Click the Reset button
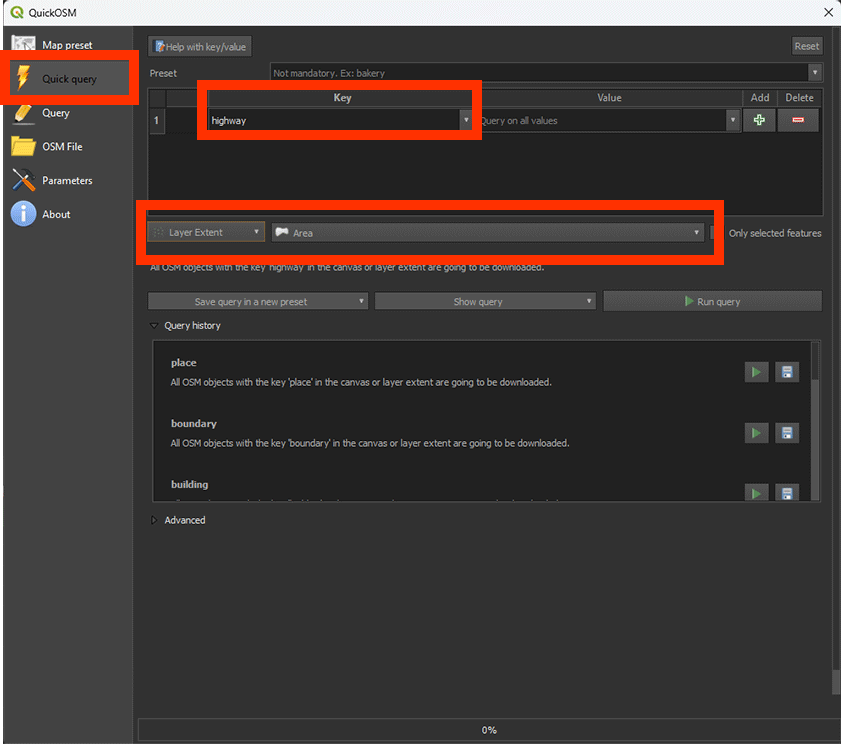The height and width of the screenshot is (744, 841). coord(806,46)
